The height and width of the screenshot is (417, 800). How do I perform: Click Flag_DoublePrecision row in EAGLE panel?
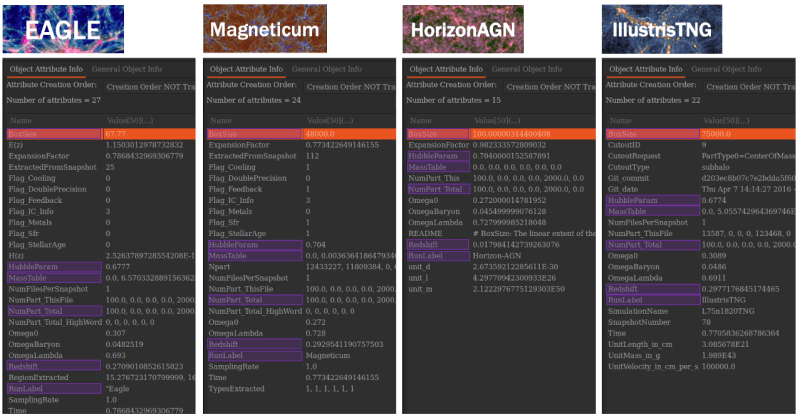point(101,189)
